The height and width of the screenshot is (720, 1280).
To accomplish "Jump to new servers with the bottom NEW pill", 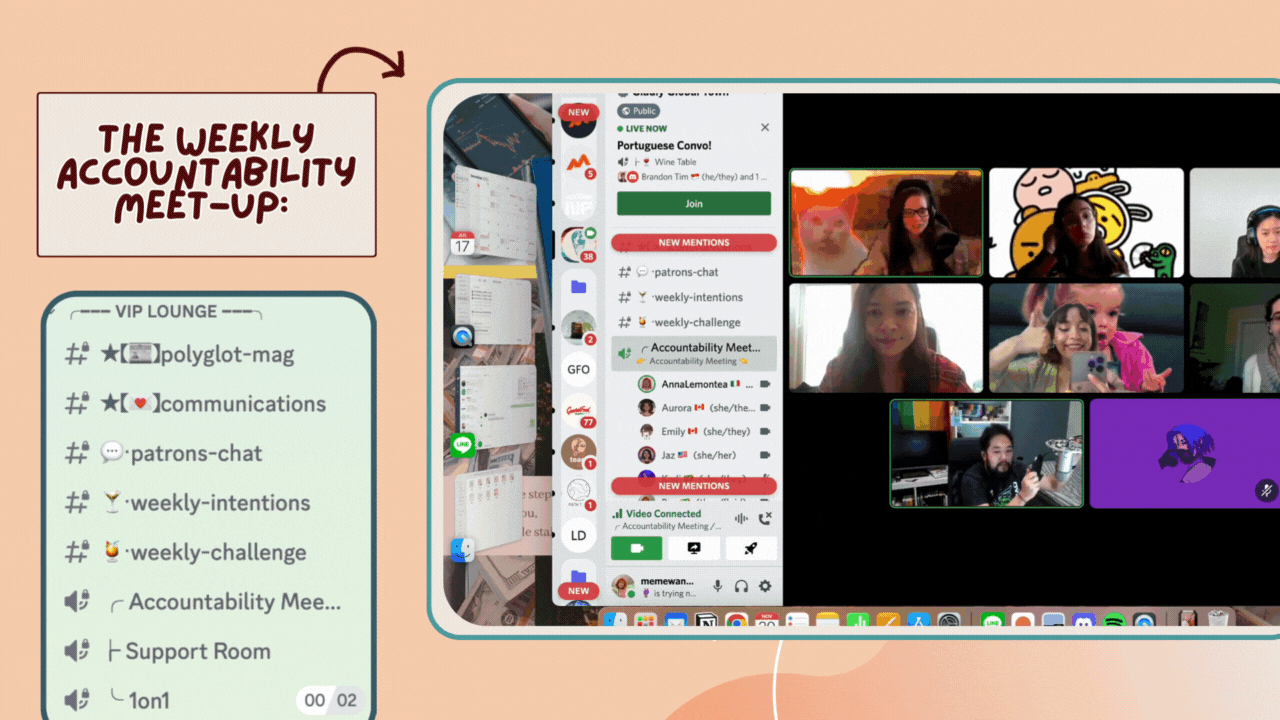I will click(x=579, y=591).
